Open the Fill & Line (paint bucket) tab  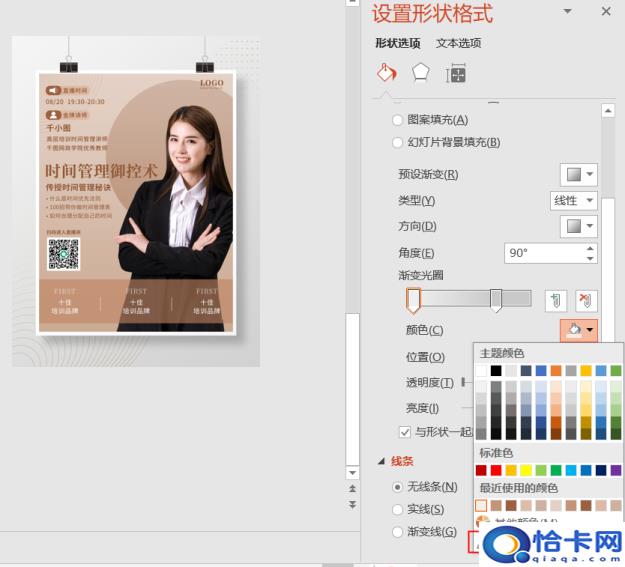click(x=386, y=73)
